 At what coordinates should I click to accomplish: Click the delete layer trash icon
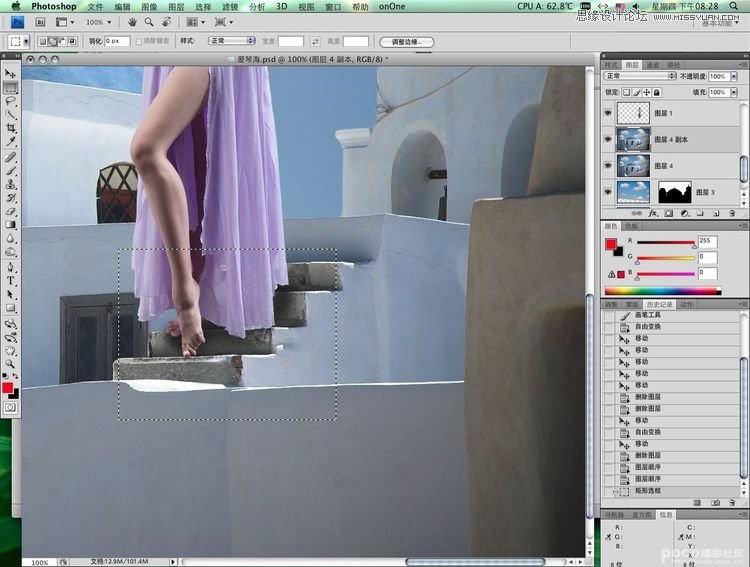pyautogui.click(x=732, y=213)
